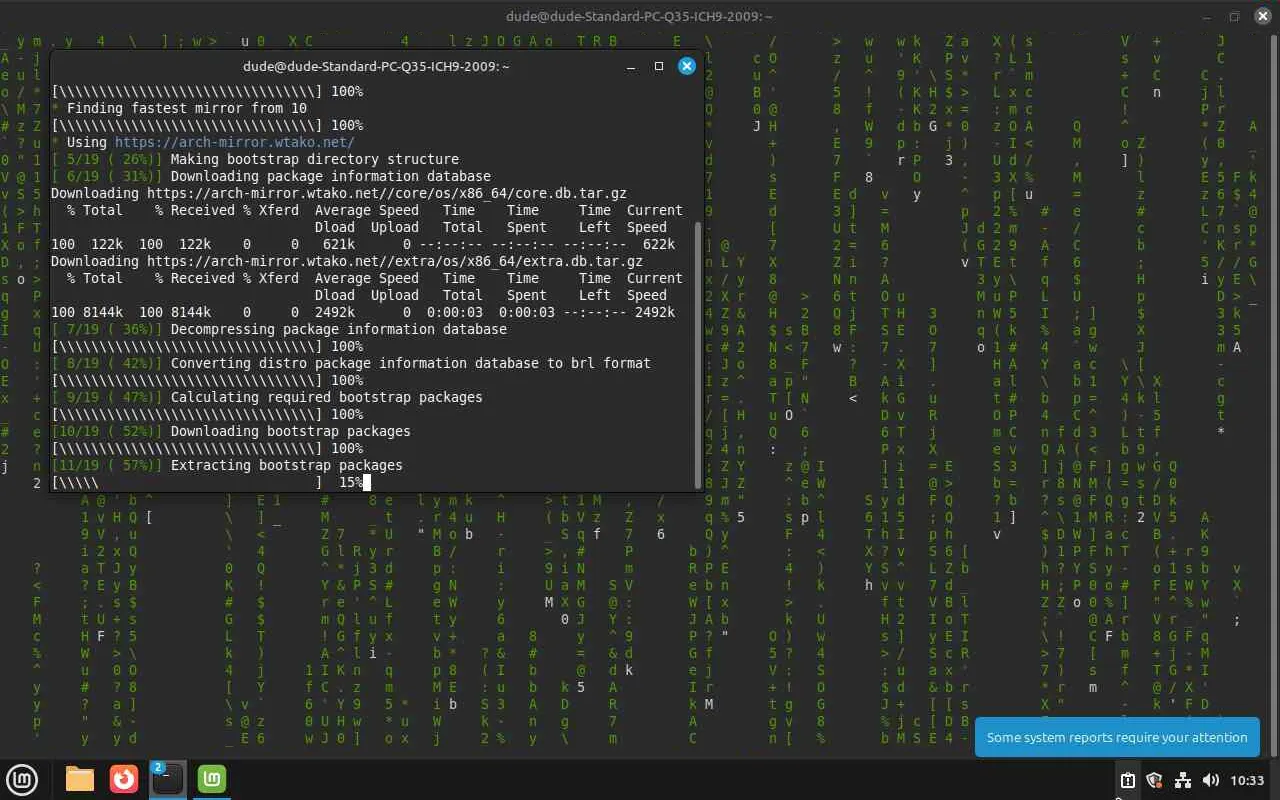
Task: Click the front terminal title bar text
Action: pyautogui.click(x=376, y=66)
